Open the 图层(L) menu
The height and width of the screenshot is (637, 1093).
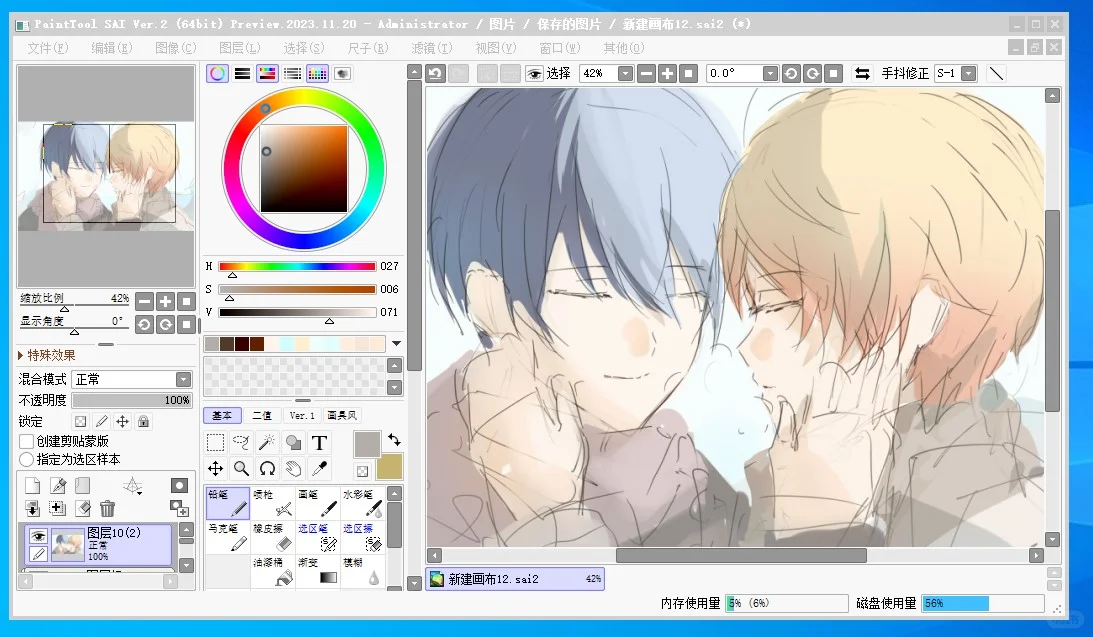coord(239,47)
